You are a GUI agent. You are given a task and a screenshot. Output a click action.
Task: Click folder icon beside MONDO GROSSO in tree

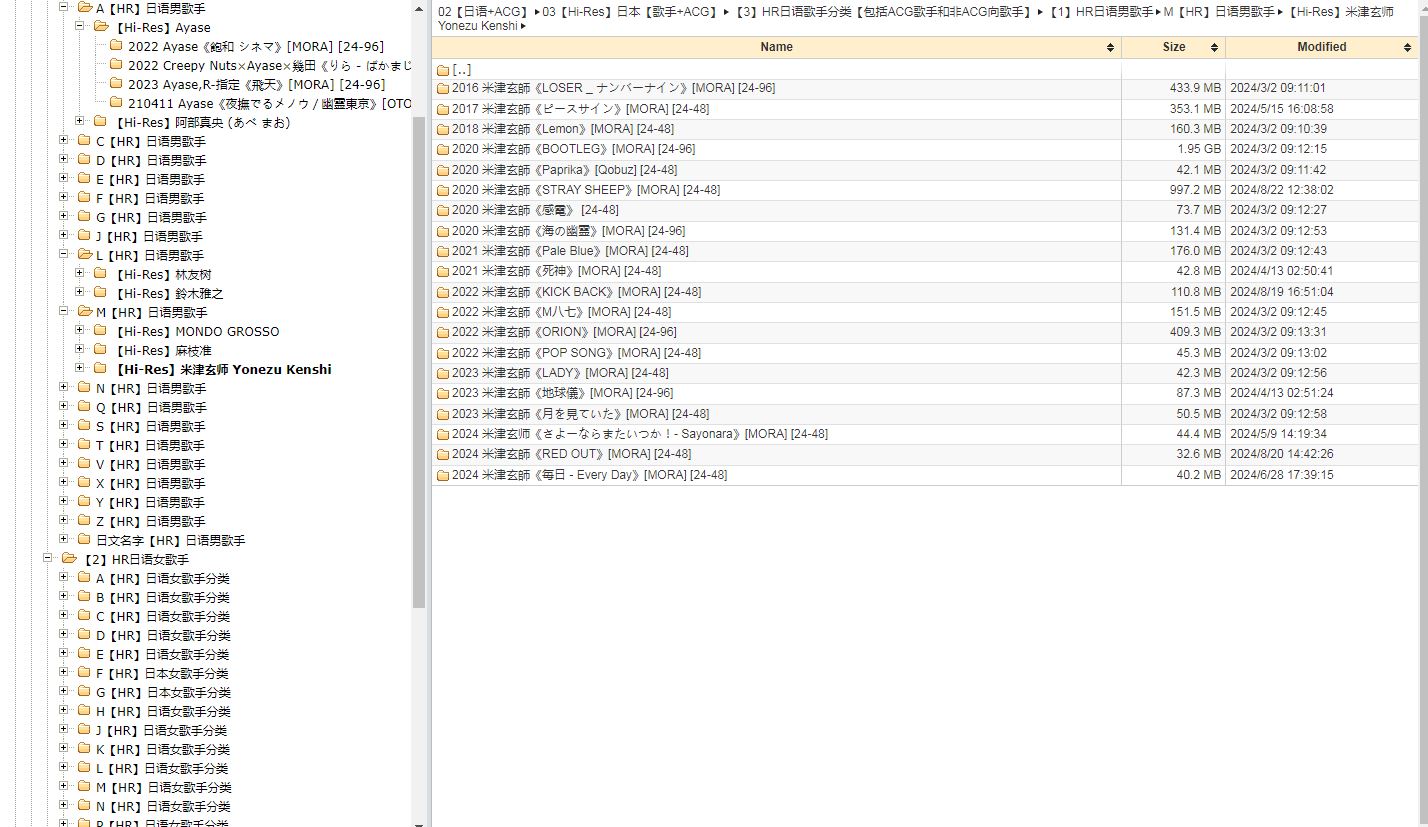click(x=100, y=331)
